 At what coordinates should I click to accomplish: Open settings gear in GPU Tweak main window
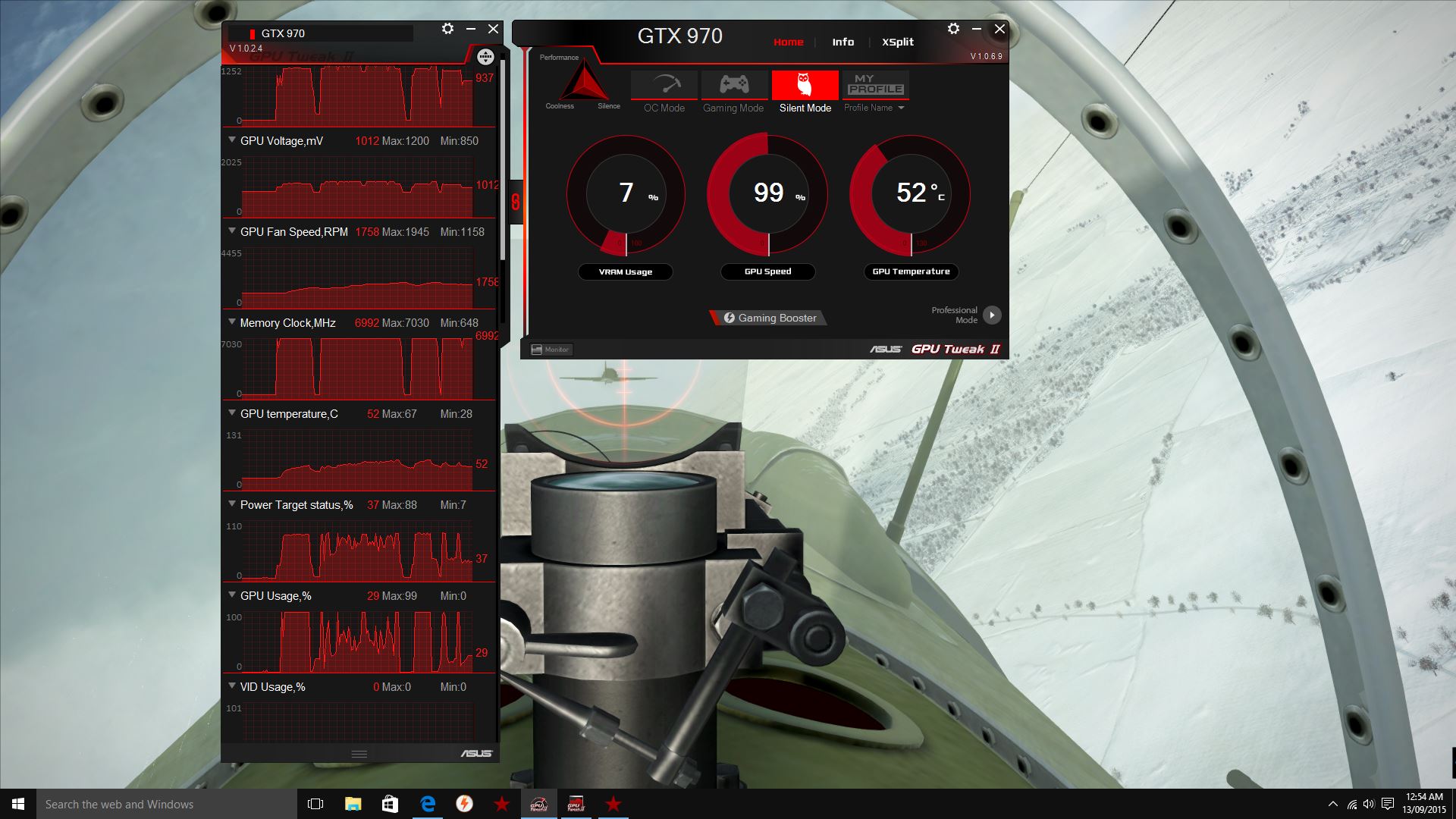[x=953, y=29]
